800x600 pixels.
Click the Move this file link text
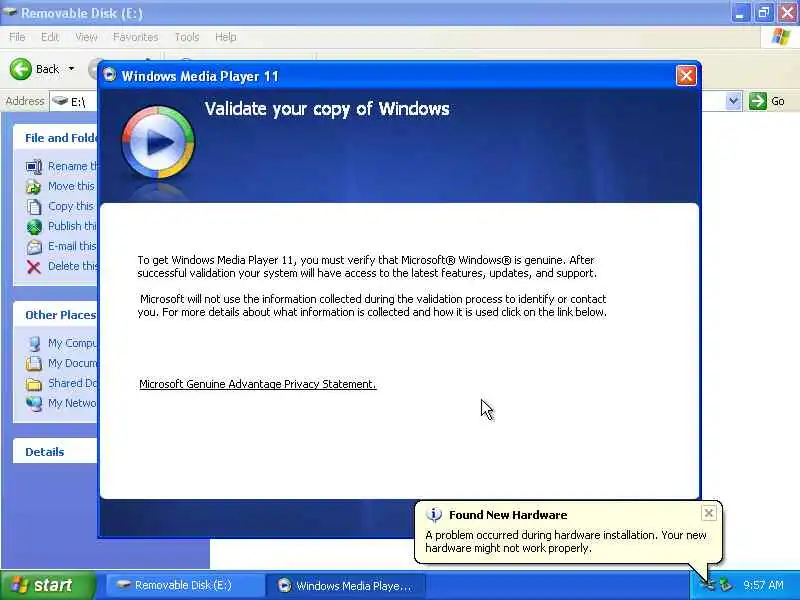72,186
